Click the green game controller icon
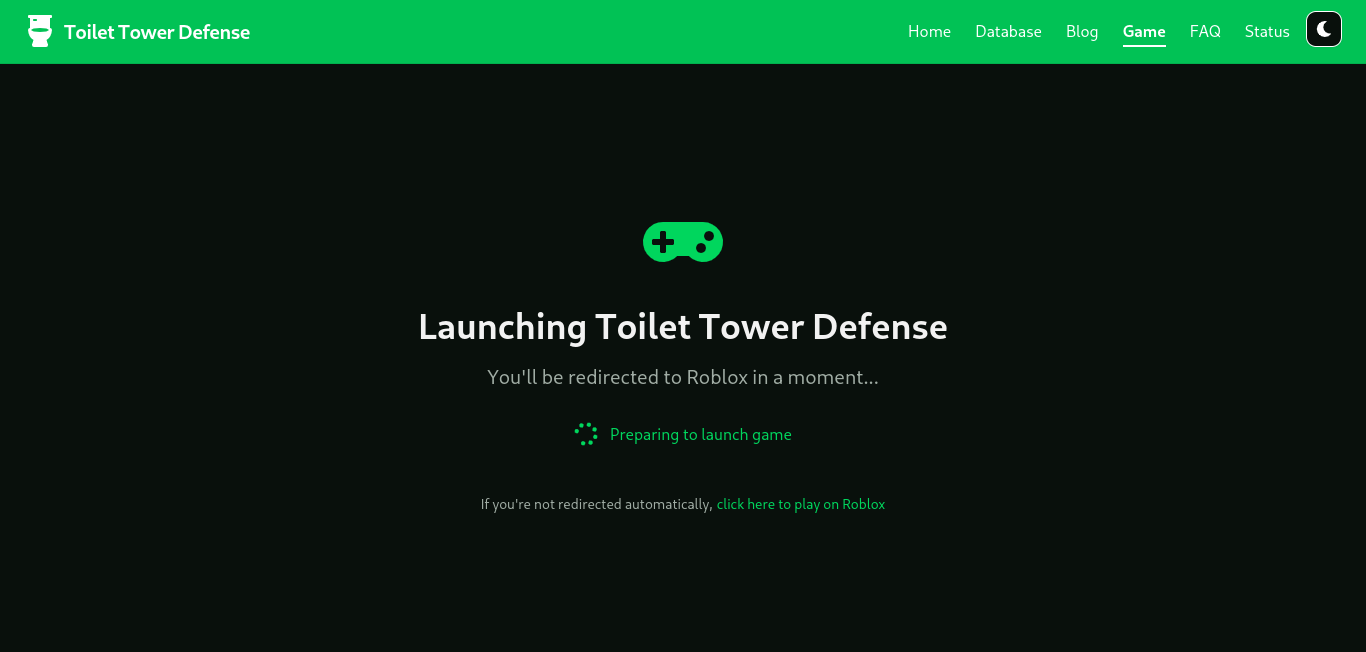The height and width of the screenshot is (652, 1366). [x=683, y=242]
